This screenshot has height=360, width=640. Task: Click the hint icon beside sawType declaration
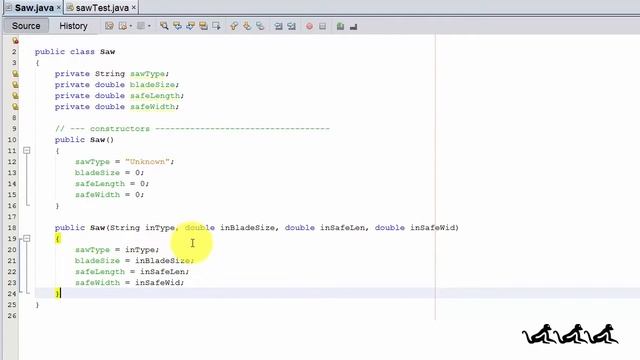coord(15,73)
